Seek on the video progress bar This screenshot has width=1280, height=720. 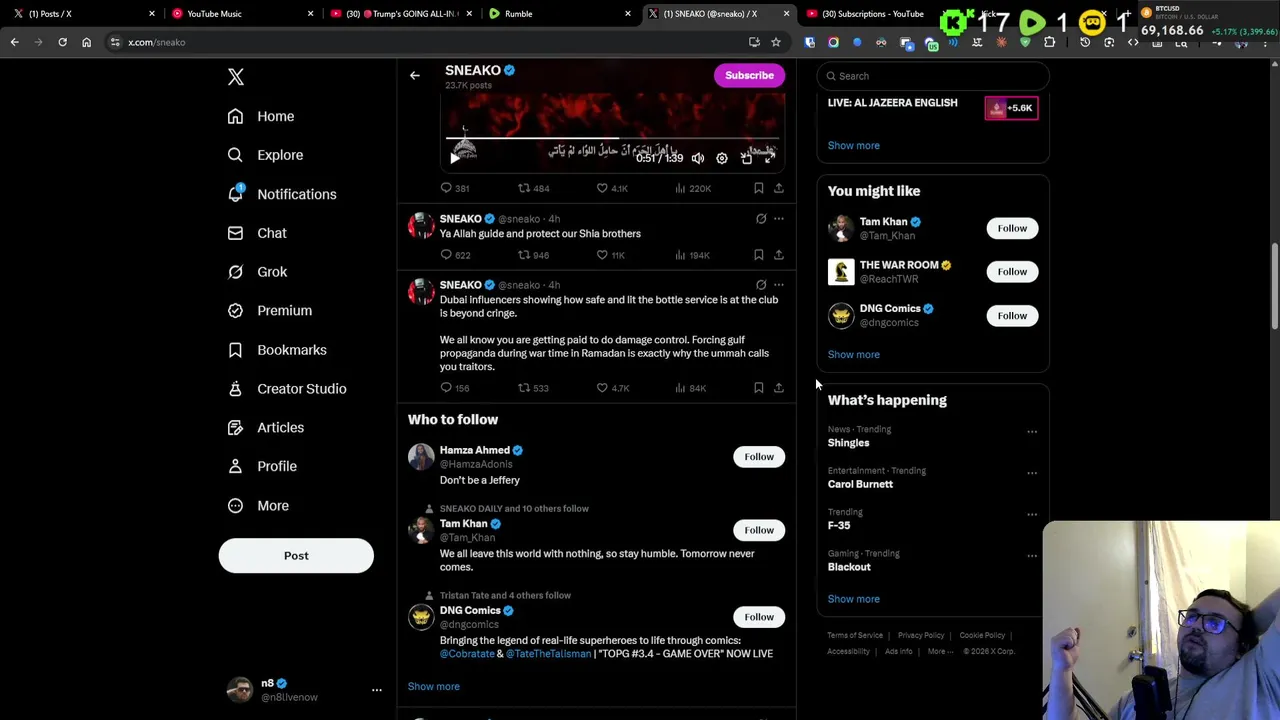coord(611,139)
